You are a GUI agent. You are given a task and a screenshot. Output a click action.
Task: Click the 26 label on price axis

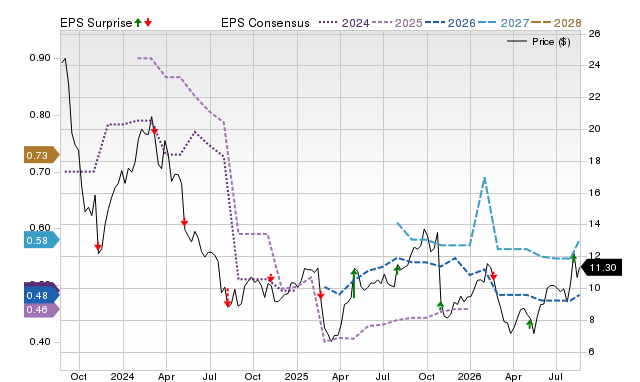594,33
